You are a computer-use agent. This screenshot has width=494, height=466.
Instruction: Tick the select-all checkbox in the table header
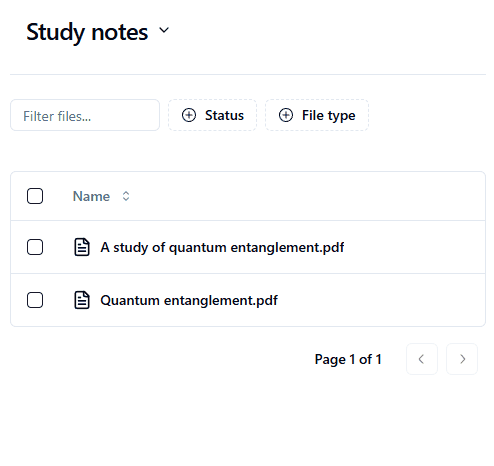[x=35, y=196]
